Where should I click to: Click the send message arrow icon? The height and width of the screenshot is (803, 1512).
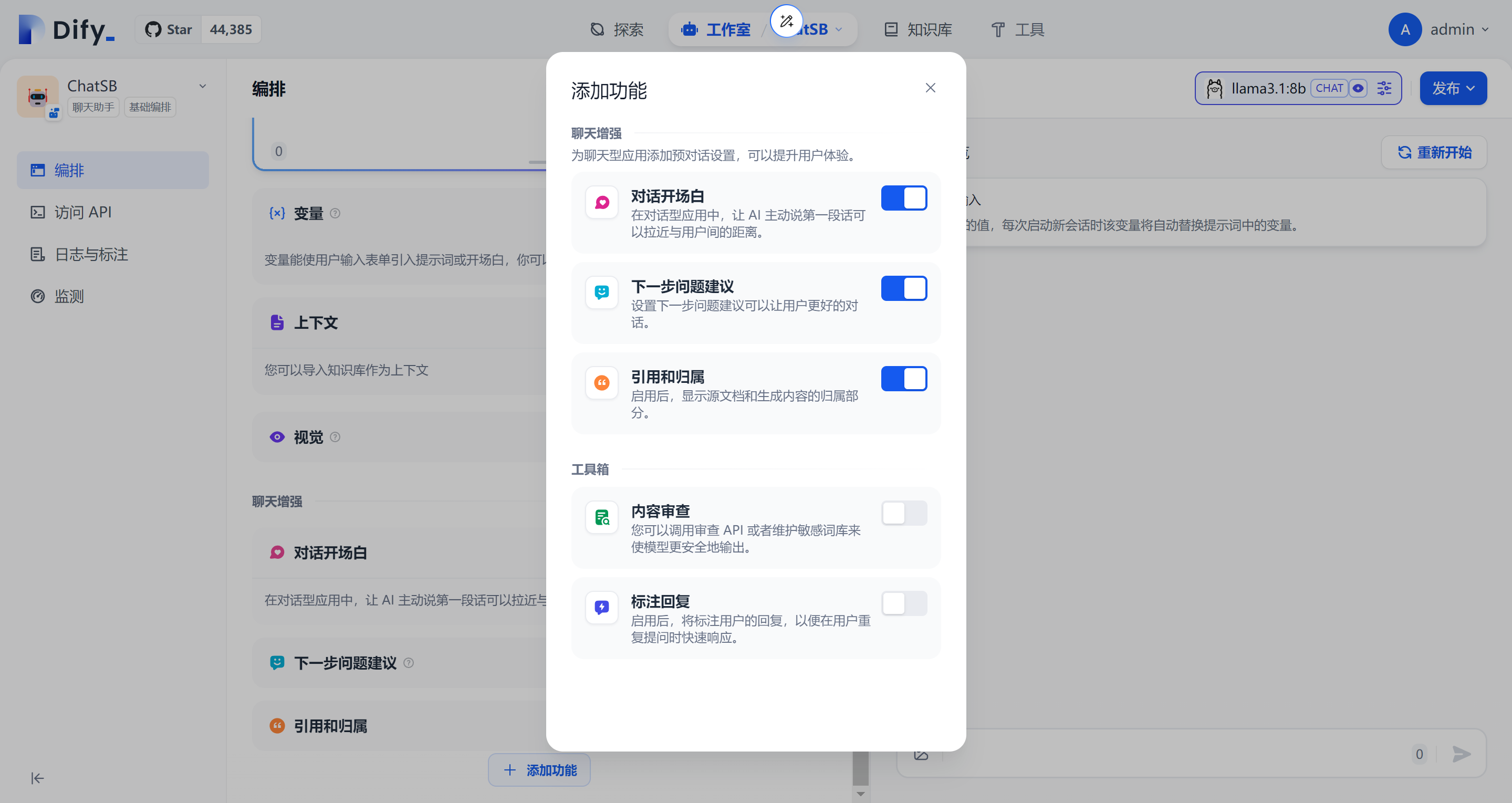tap(1461, 754)
